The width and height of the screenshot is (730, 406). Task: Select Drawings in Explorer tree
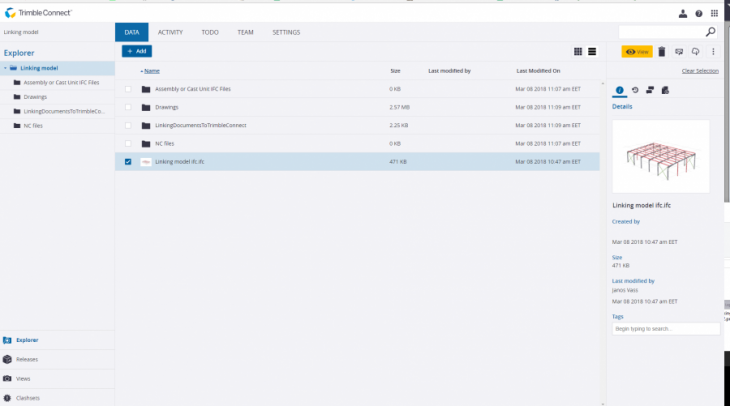(35, 97)
